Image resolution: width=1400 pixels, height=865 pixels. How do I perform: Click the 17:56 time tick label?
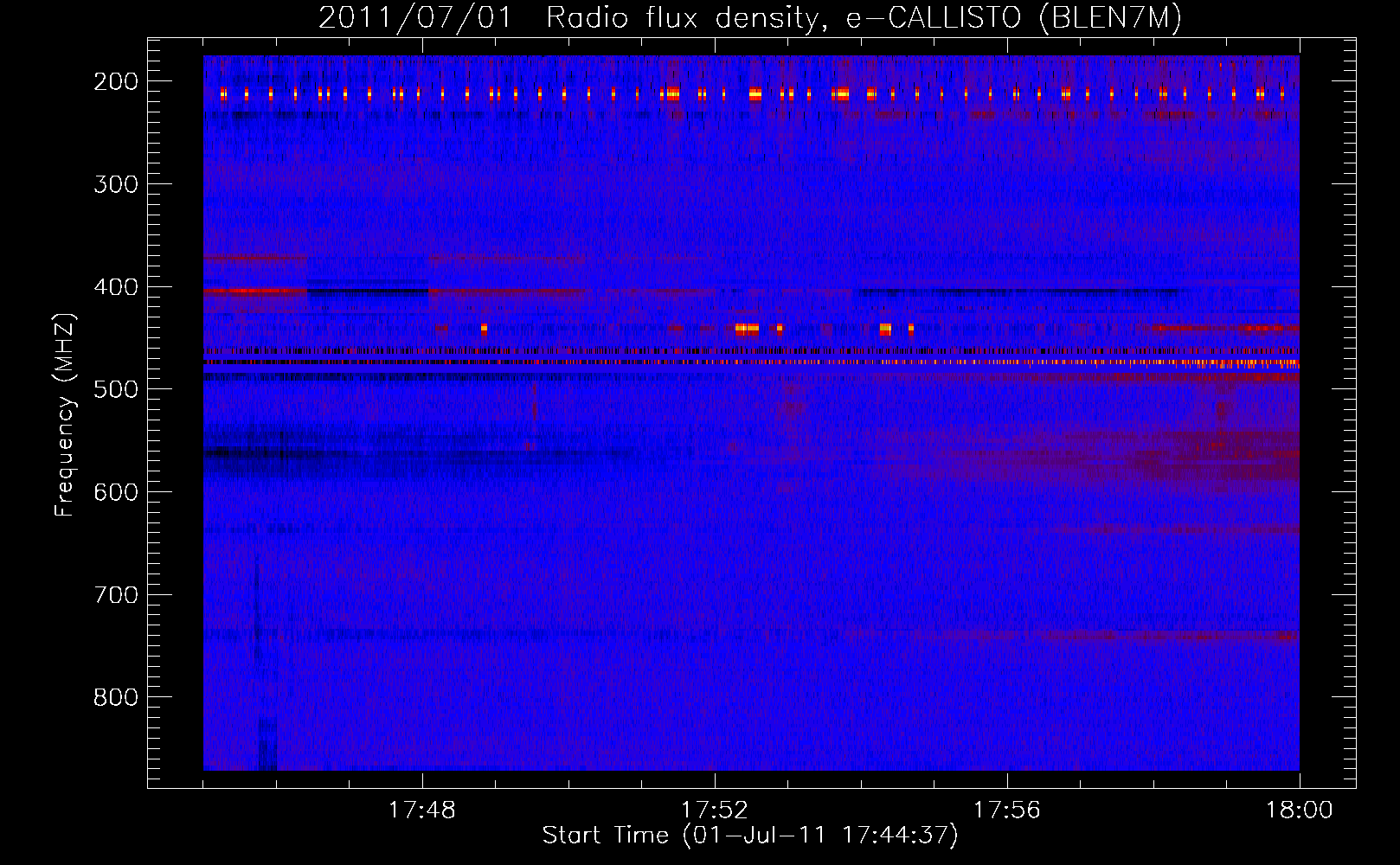tap(1007, 811)
